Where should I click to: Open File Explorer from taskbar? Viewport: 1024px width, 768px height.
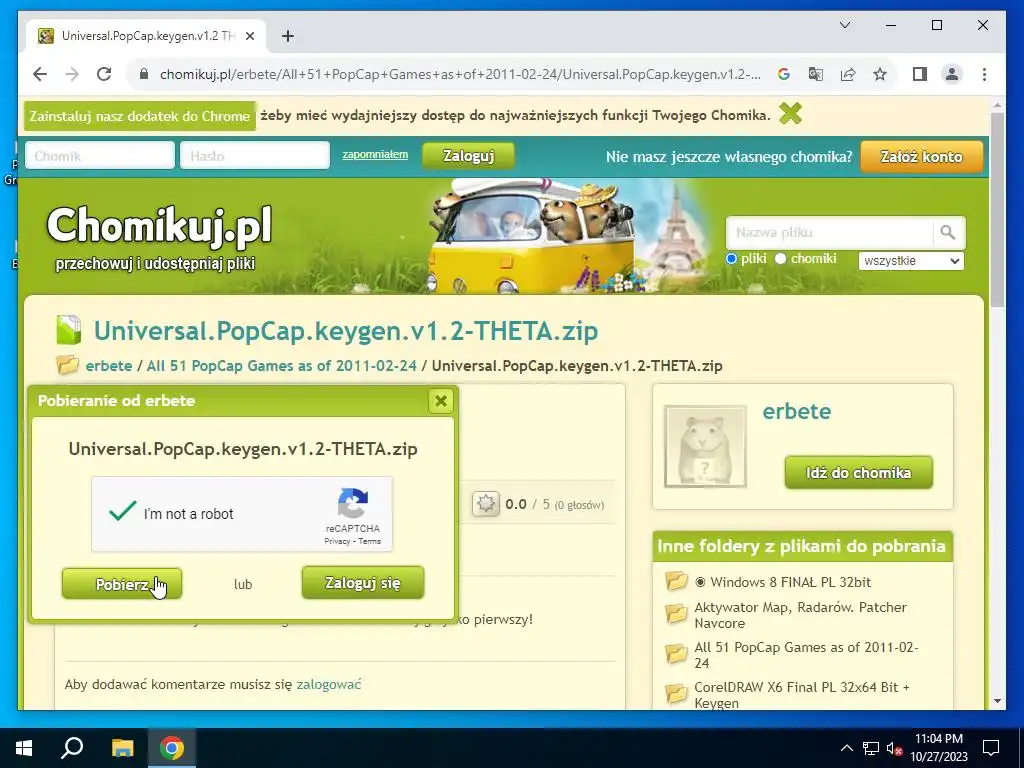pyautogui.click(x=122, y=748)
